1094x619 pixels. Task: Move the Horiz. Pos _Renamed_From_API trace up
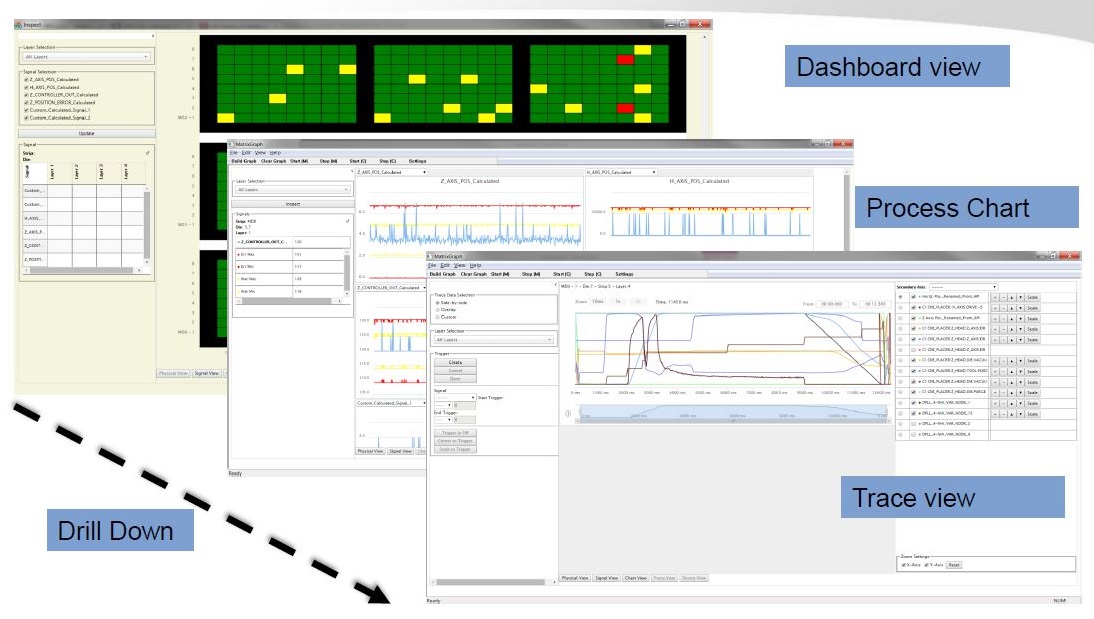point(1011,297)
